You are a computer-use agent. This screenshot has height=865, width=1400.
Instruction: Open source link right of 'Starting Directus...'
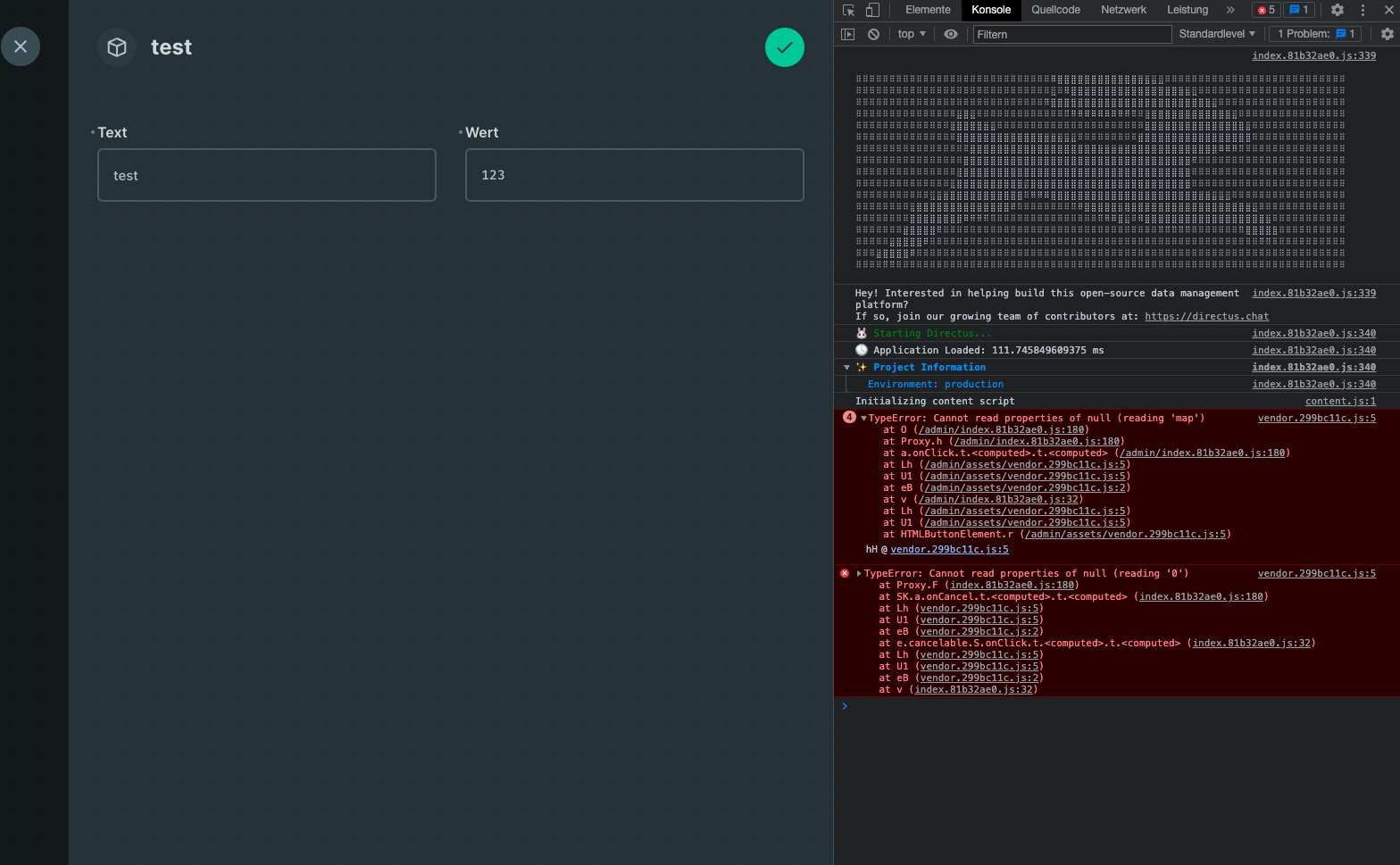1313,333
